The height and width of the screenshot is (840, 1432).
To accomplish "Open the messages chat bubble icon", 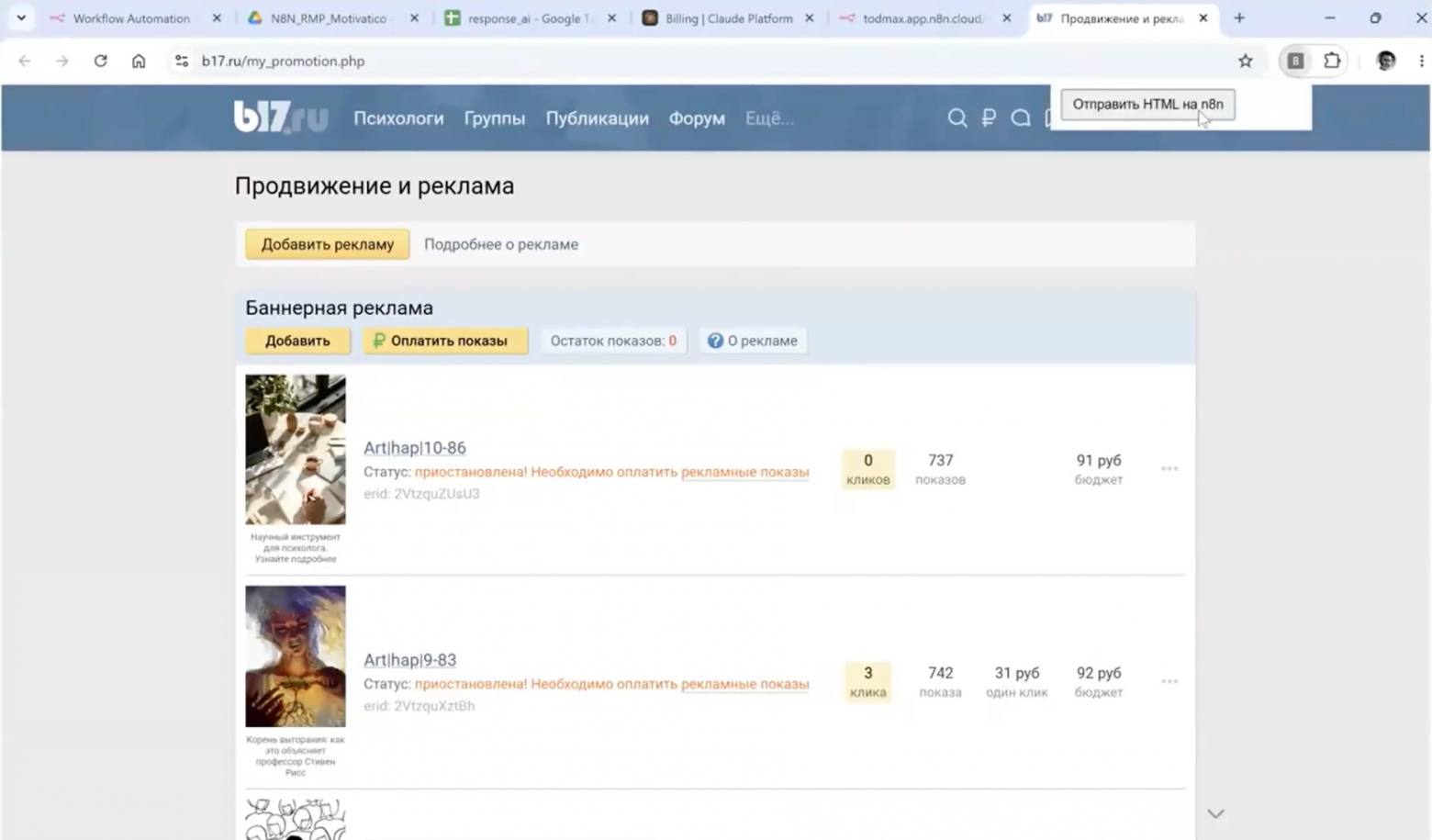I will 1021,118.
